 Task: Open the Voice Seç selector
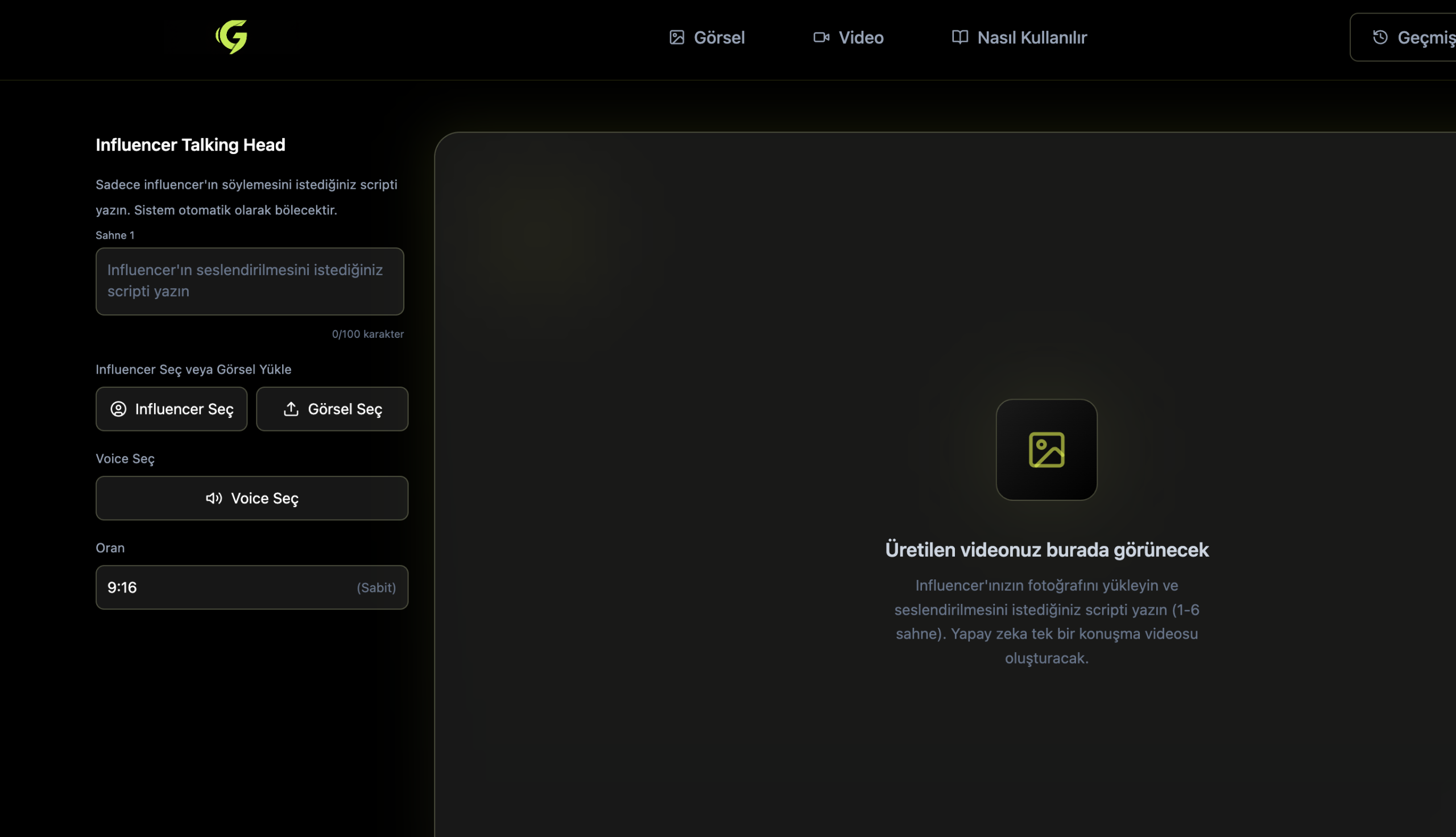click(x=252, y=498)
